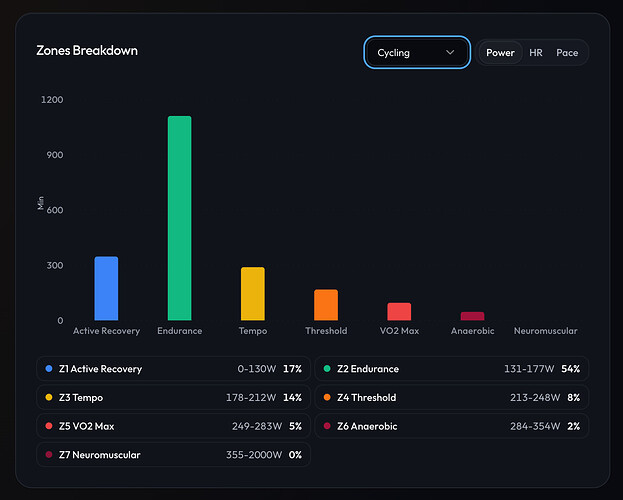Click the Threshold x-axis label
The height and width of the screenshot is (500, 623).
coord(326,331)
